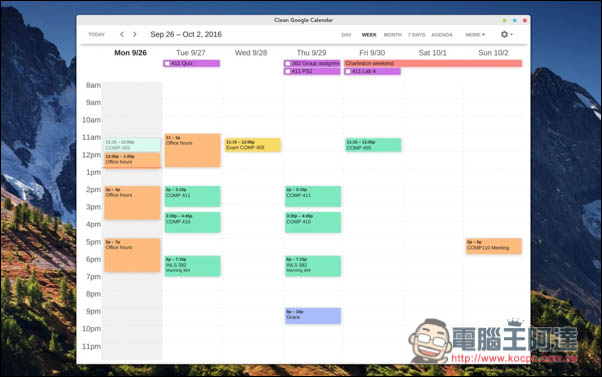Switch to AGENDA view
602x377 pixels.
point(442,35)
